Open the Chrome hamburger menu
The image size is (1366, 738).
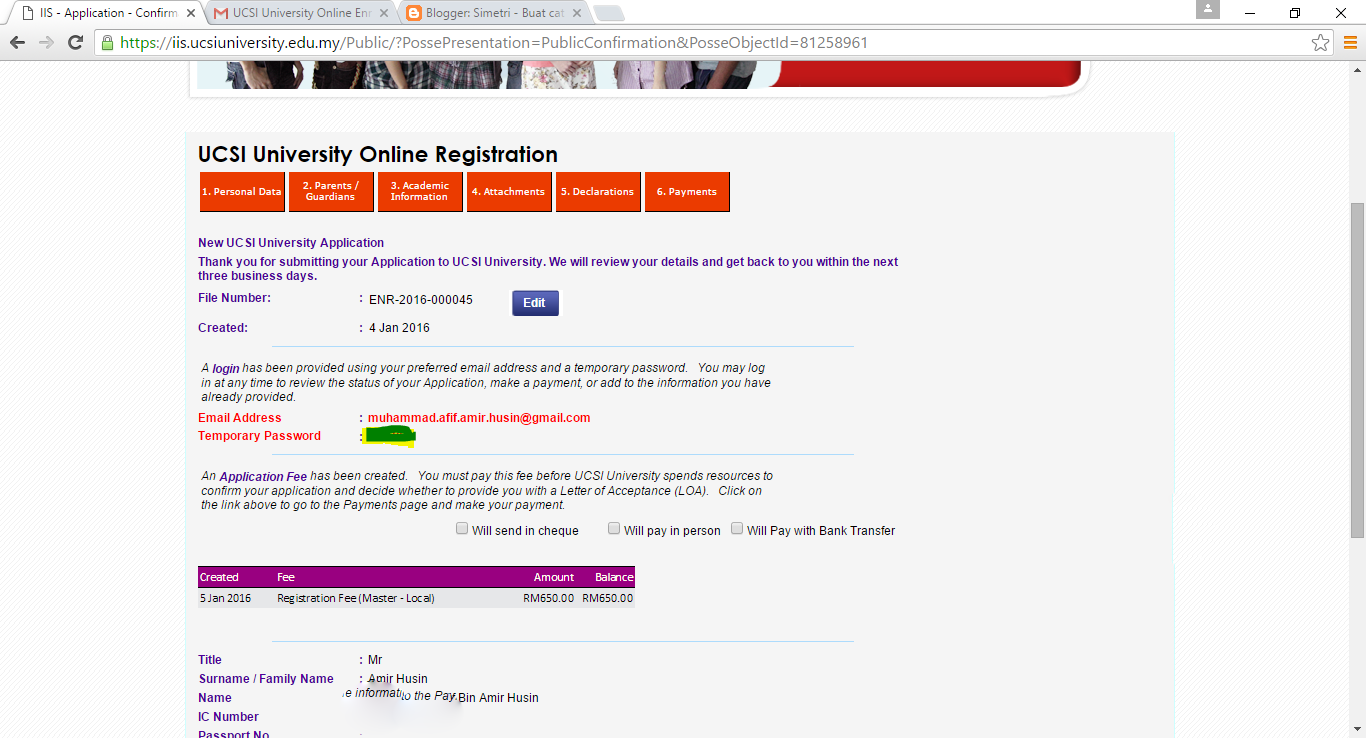tap(1350, 43)
